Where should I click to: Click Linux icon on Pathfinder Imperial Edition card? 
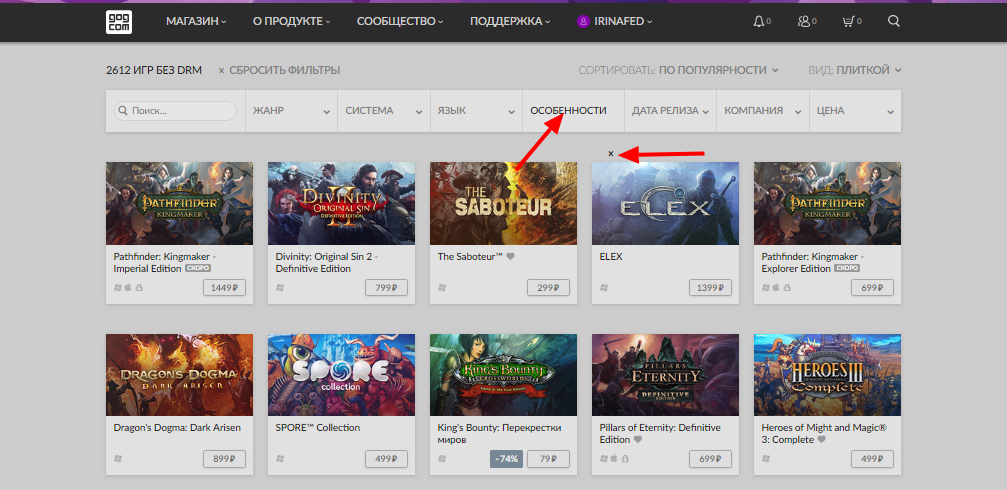point(139,288)
